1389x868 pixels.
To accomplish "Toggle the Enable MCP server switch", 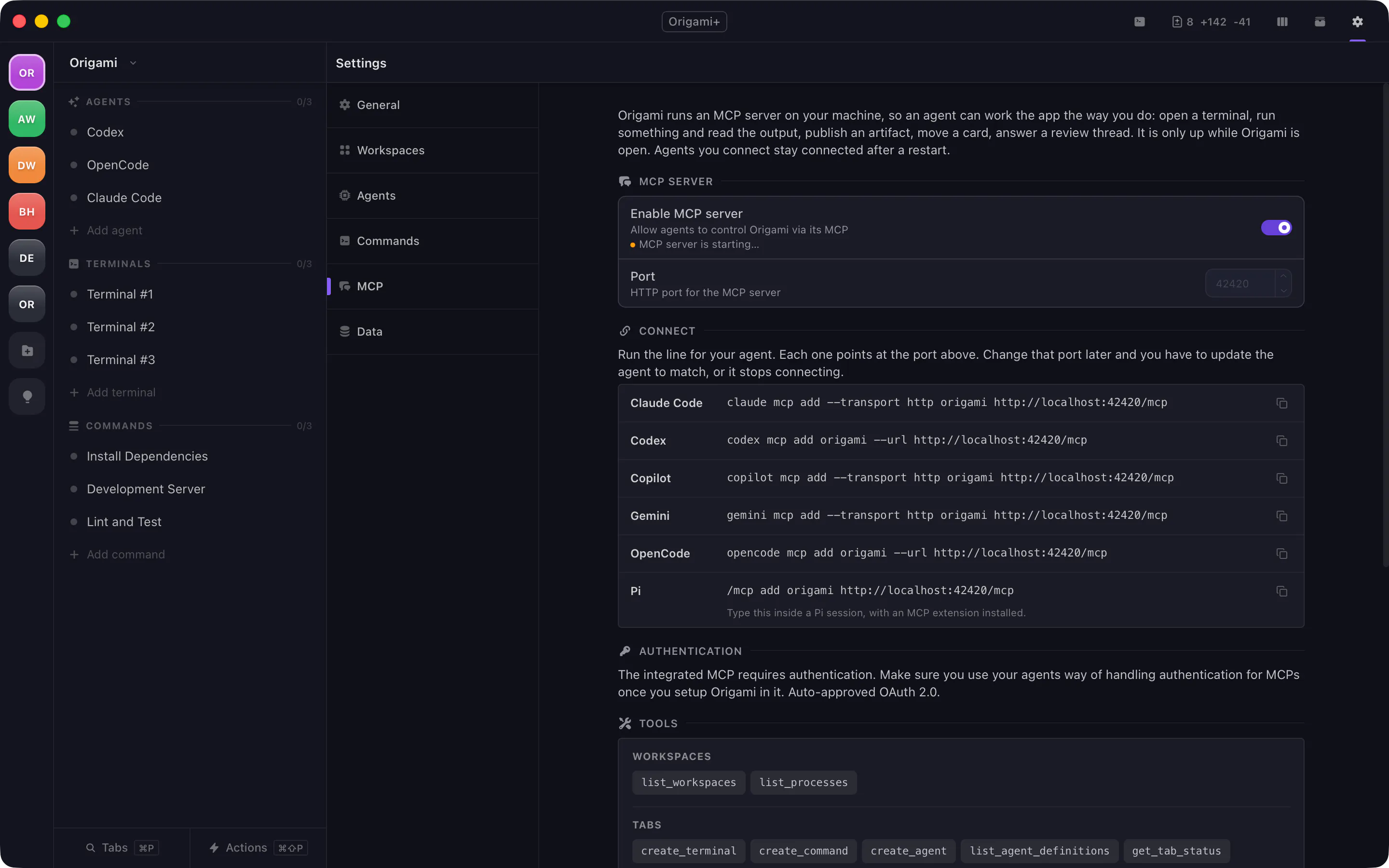I will pyautogui.click(x=1276, y=228).
